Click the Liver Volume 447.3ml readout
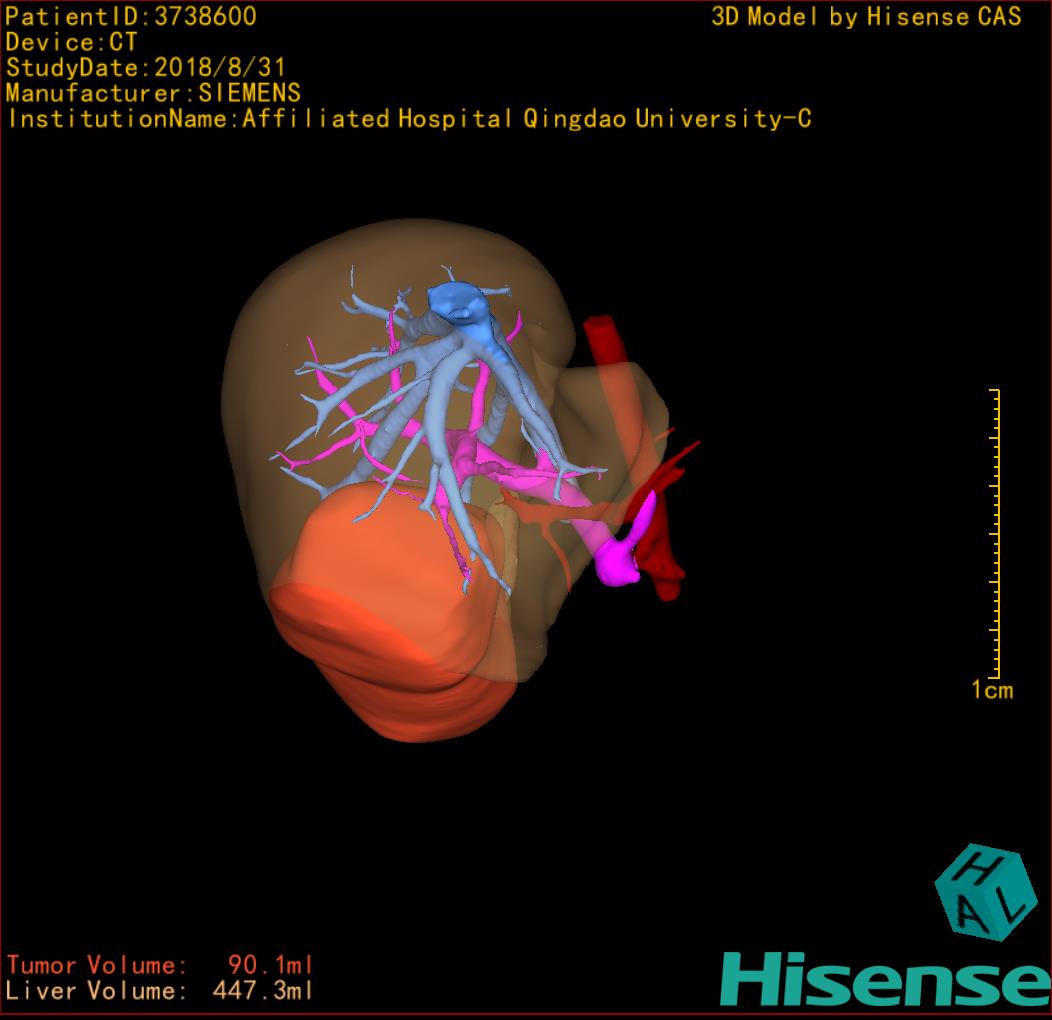 tap(160, 991)
